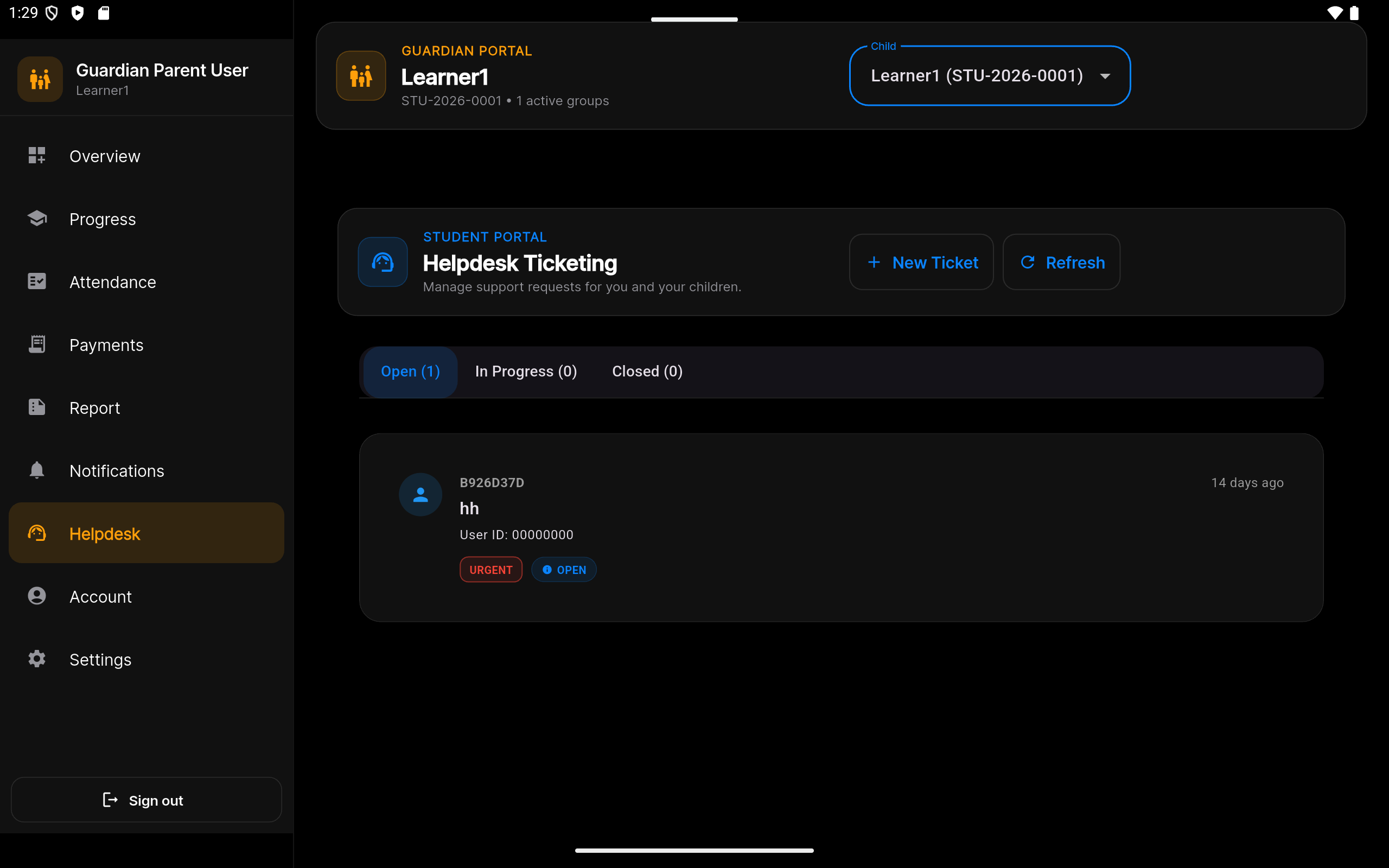This screenshot has height=868, width=1389.
Task: Open the Payments receipt icon
Action: pos(37,344)
